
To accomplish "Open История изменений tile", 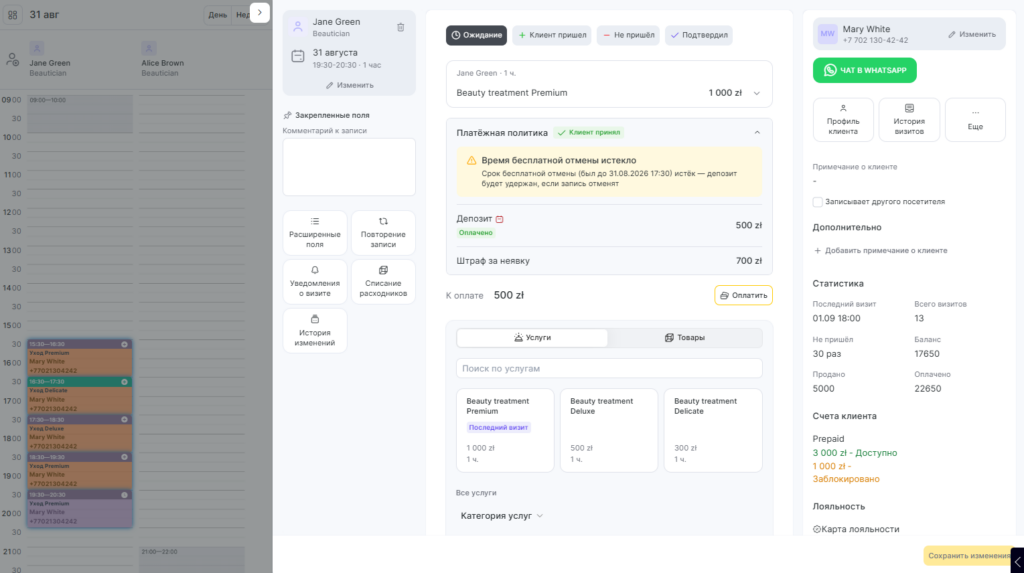I will coord(315,331).
